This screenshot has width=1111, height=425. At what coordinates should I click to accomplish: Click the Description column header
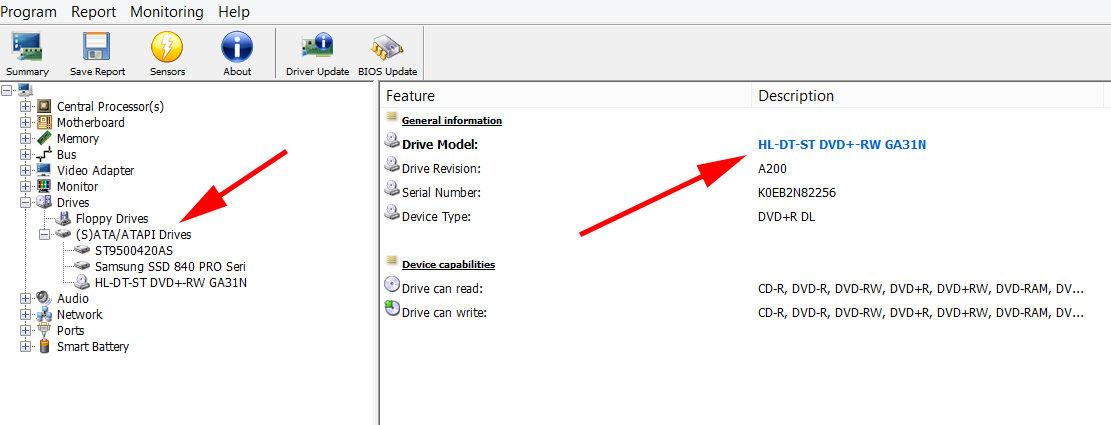927,96
